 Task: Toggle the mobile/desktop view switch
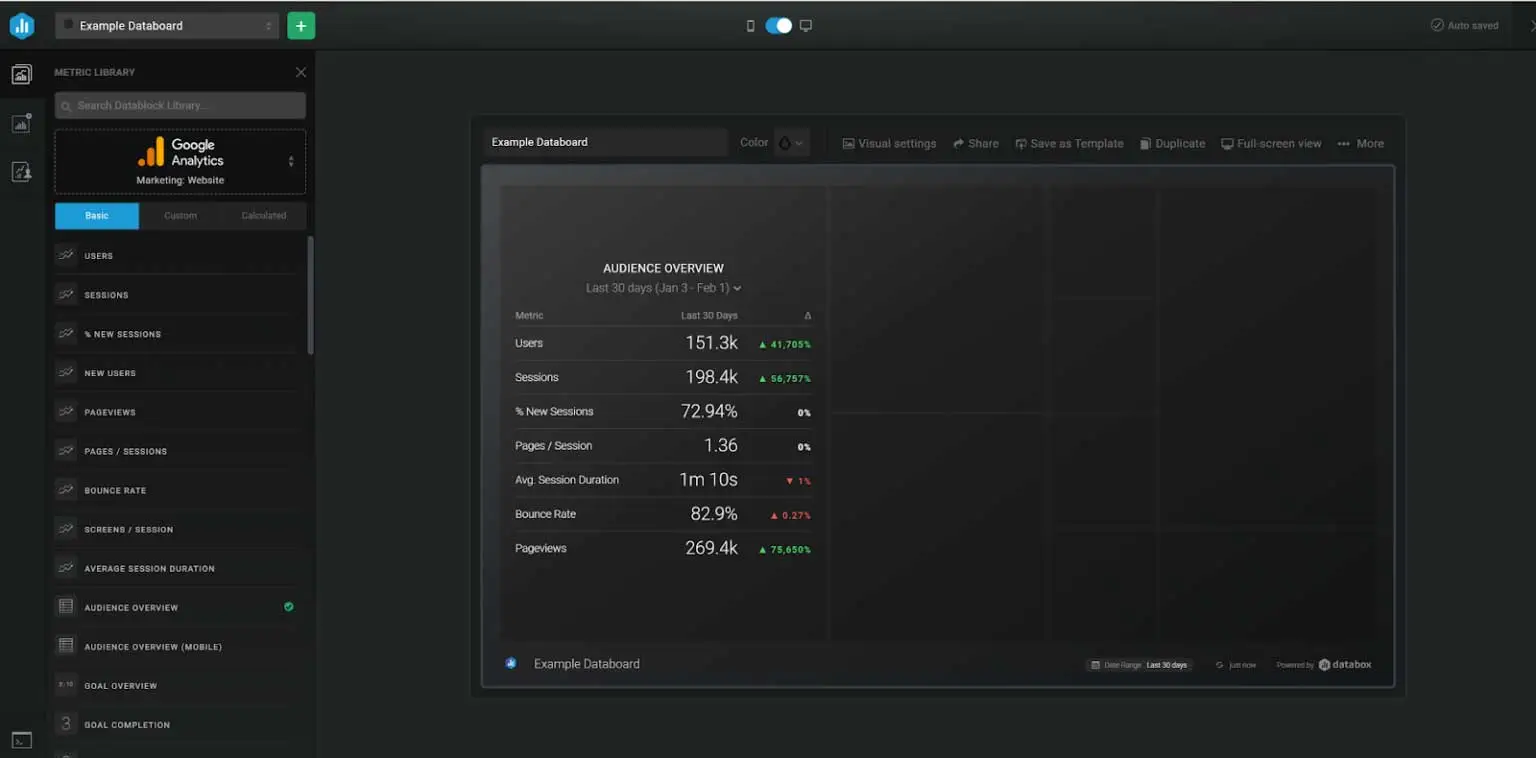(778, 26)
